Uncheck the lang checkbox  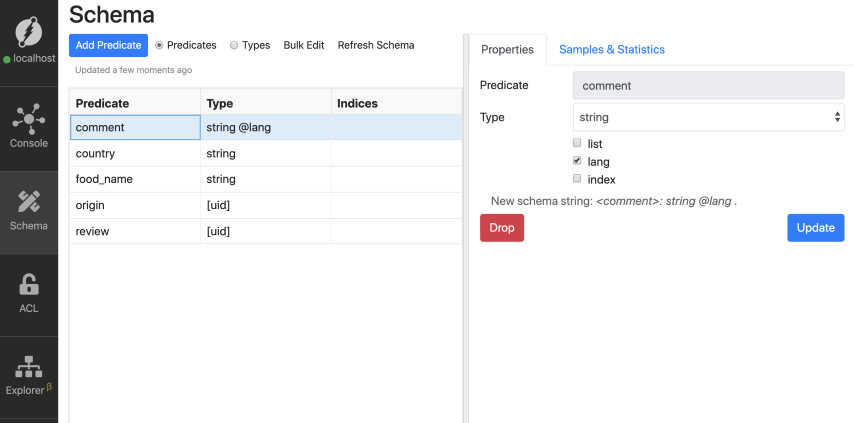577,161
